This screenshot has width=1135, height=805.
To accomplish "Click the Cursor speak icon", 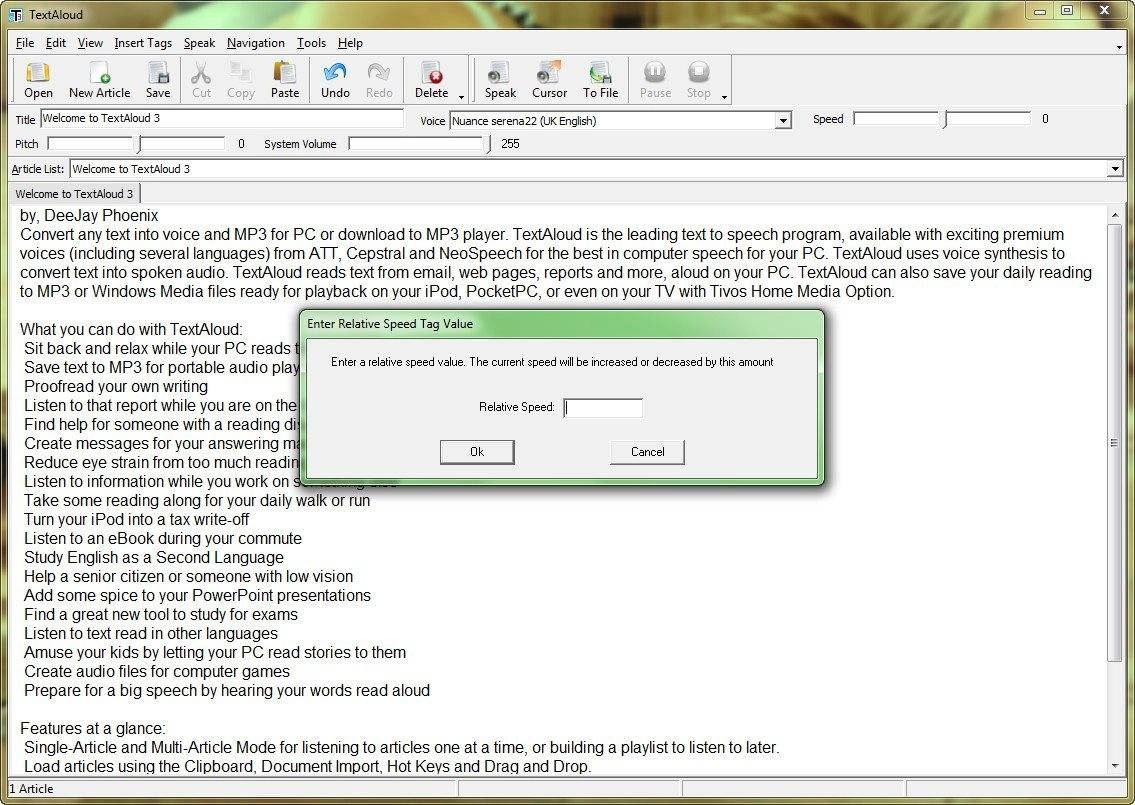I will 549,80.
